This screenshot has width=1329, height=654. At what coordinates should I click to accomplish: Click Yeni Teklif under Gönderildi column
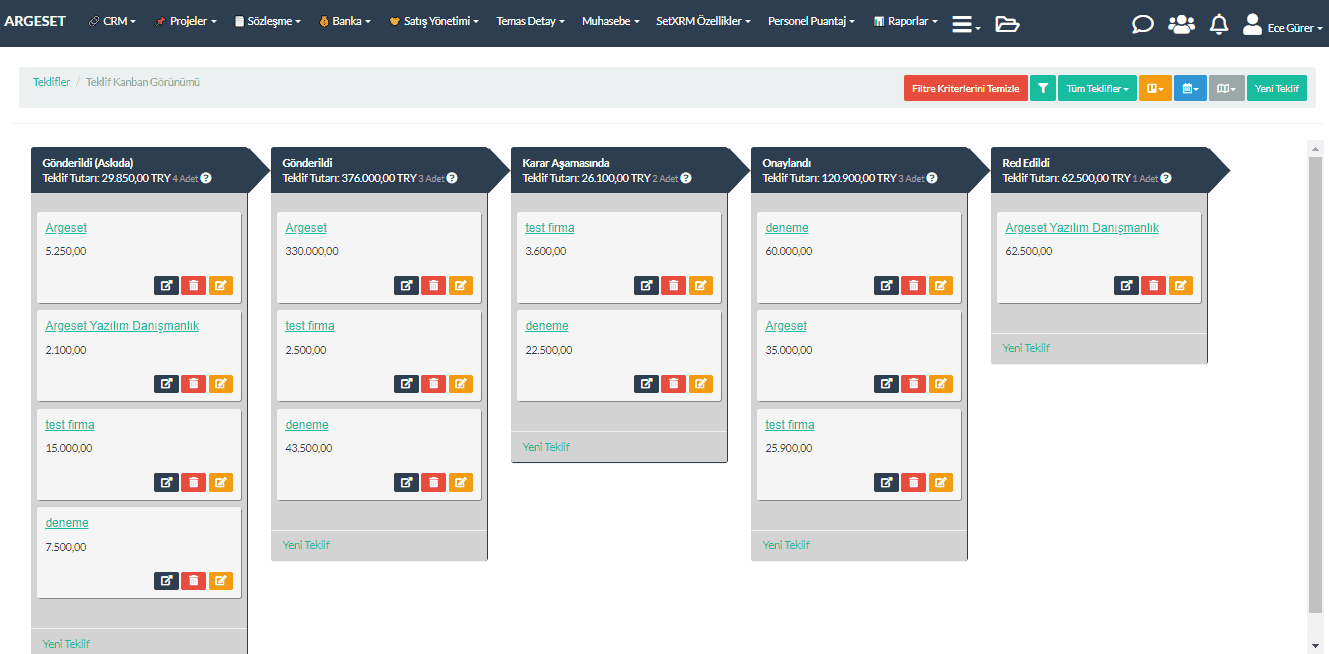click(306, 545)
